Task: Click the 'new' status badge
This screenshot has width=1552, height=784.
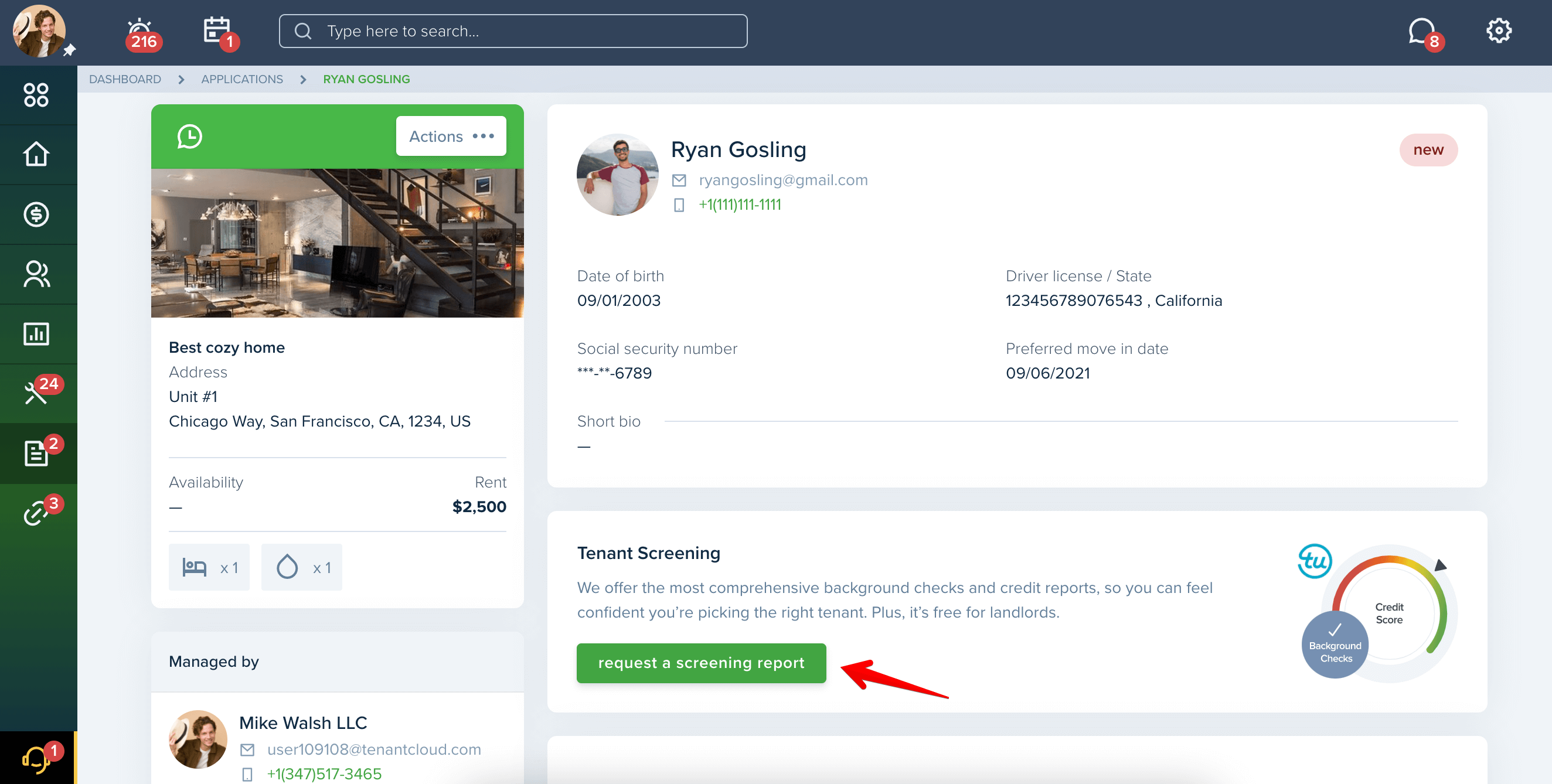Action: [x=1428, y=150]
